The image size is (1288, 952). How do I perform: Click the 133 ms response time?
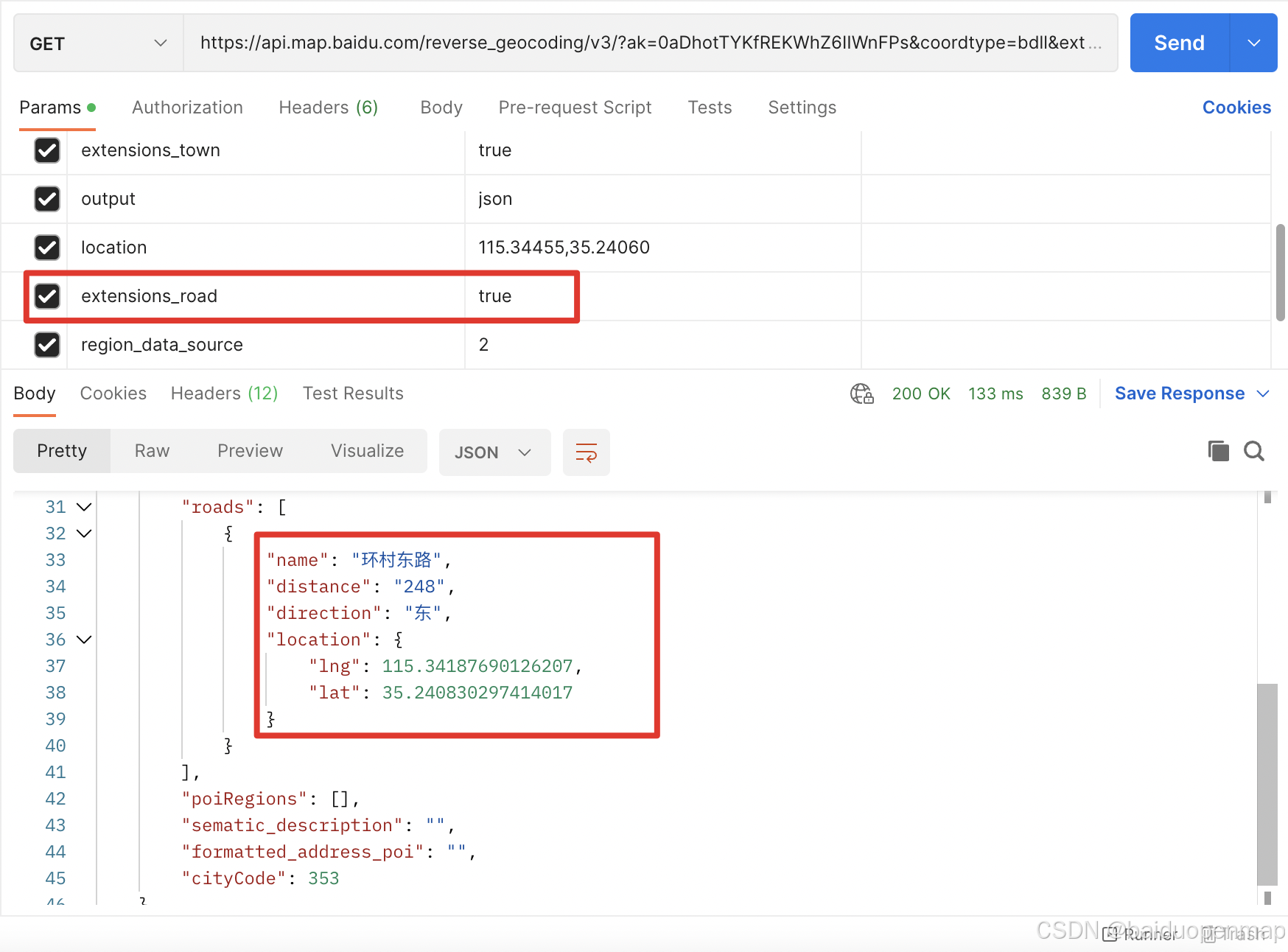(995, 393)
